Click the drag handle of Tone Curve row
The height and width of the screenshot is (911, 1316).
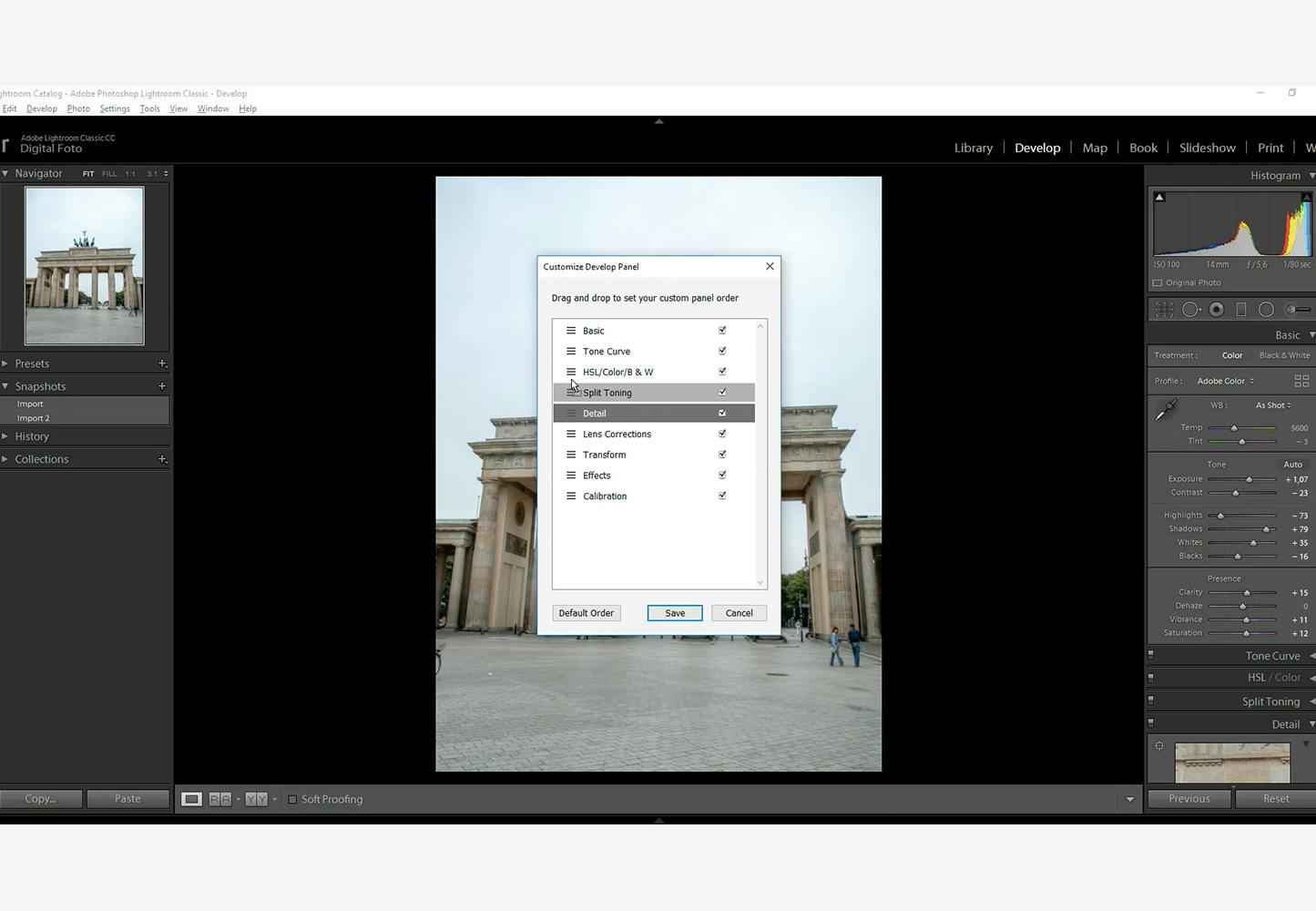point(571,352)
